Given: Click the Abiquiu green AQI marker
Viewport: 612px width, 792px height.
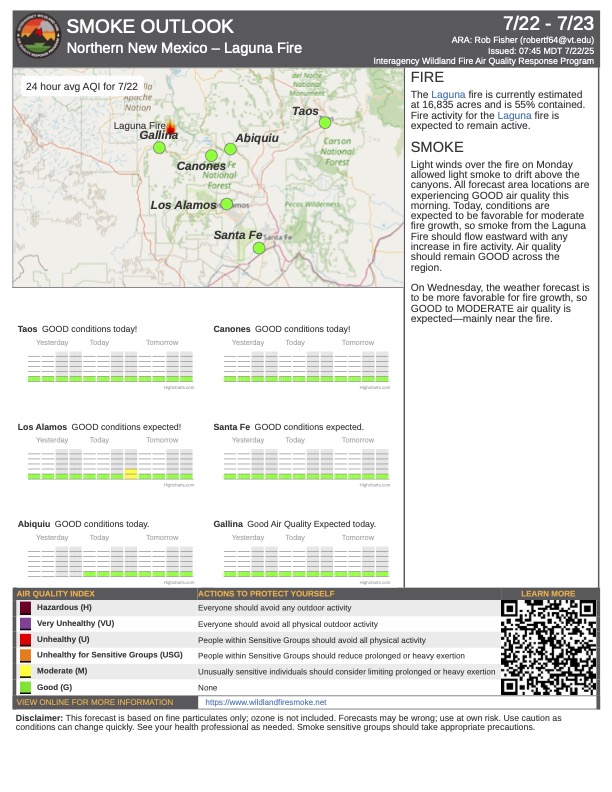Looking at the screenshot, I should tap(230, 149).
